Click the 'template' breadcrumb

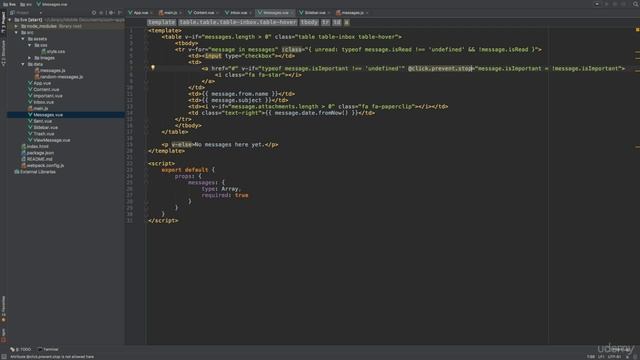(162, 22)
